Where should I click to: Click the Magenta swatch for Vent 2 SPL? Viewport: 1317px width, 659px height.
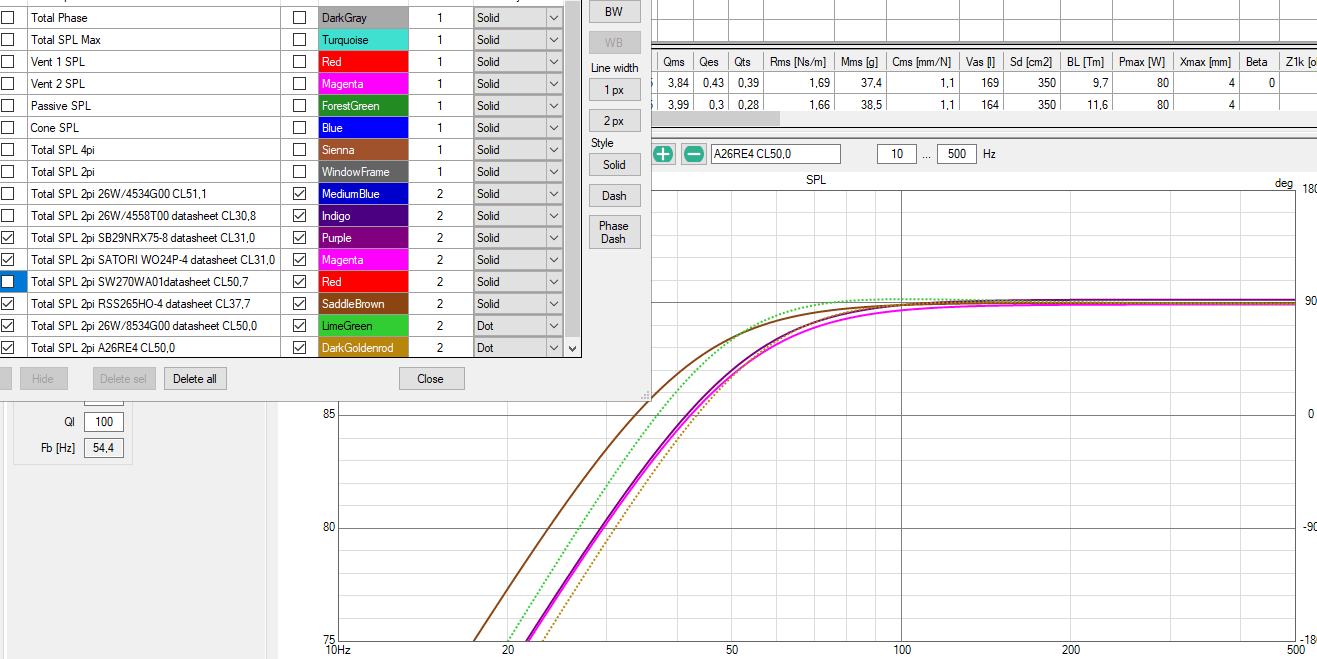[363, 84]
